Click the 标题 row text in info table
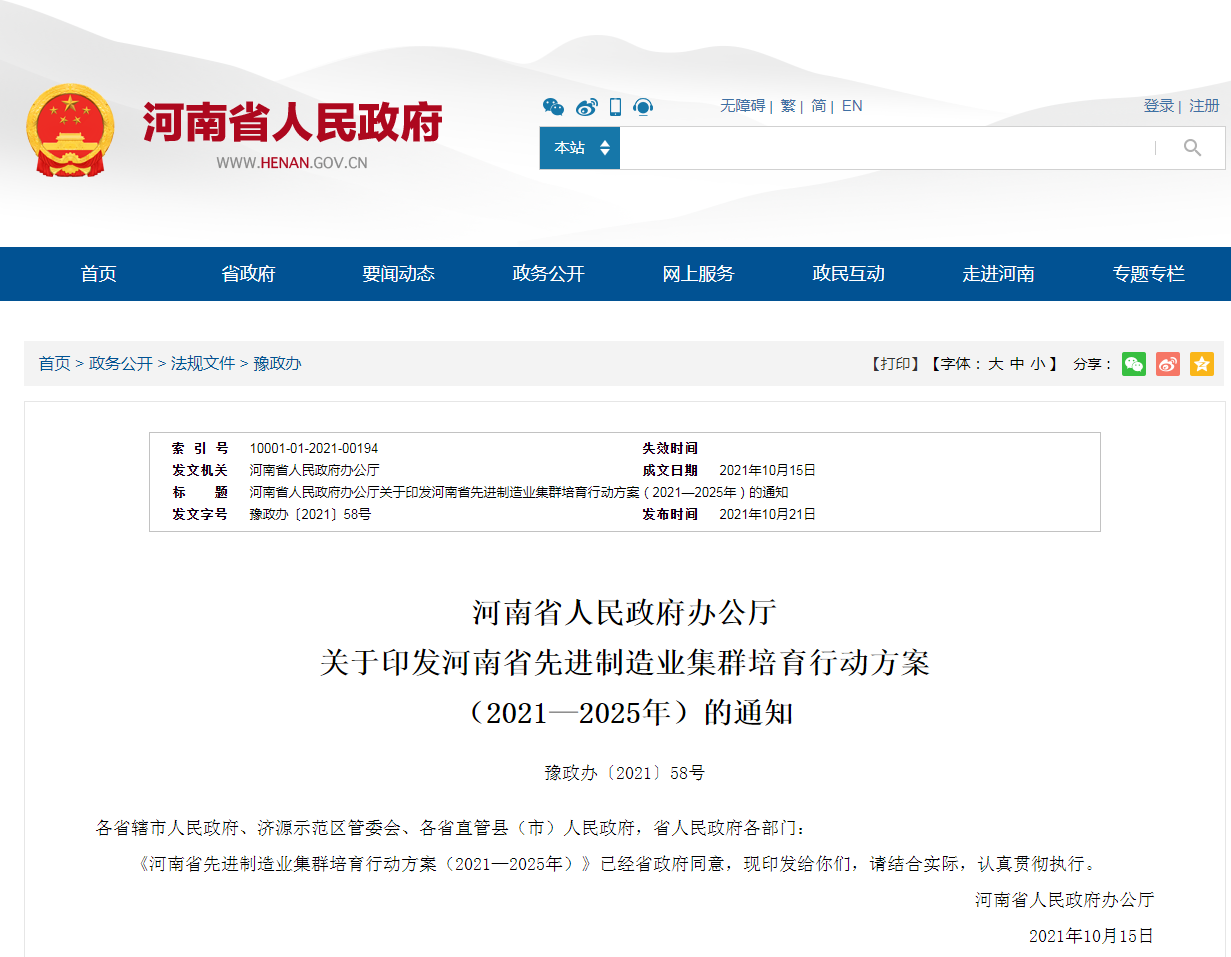The image size is (1231, 957). [519, 493]
